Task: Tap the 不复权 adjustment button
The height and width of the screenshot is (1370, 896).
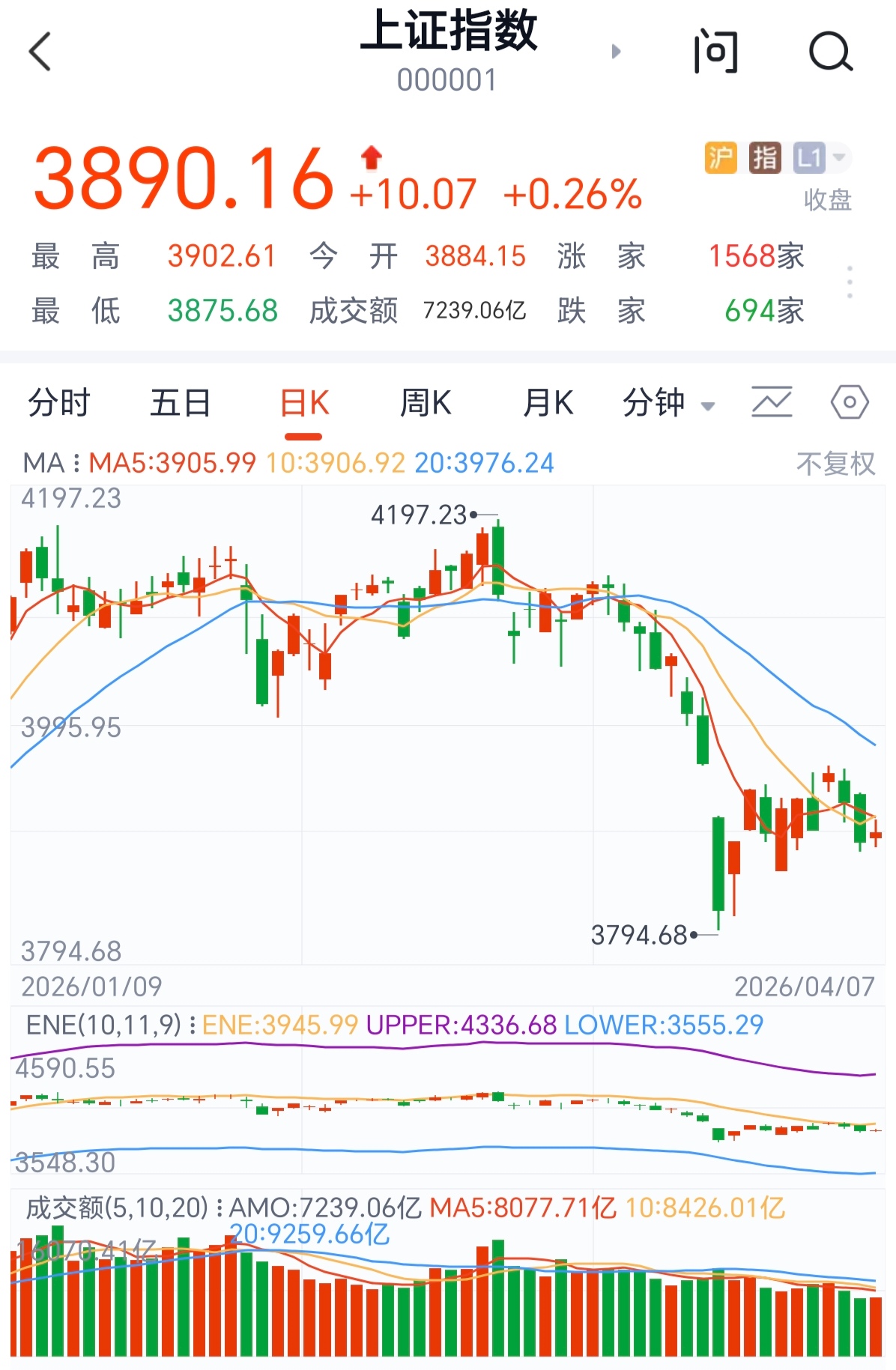Action: point(835,464)
